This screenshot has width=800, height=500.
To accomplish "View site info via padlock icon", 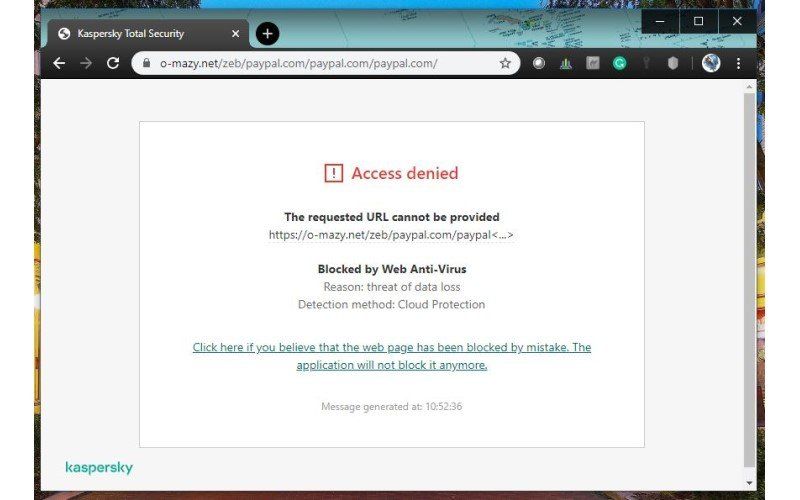I will (x=146, y=63).
